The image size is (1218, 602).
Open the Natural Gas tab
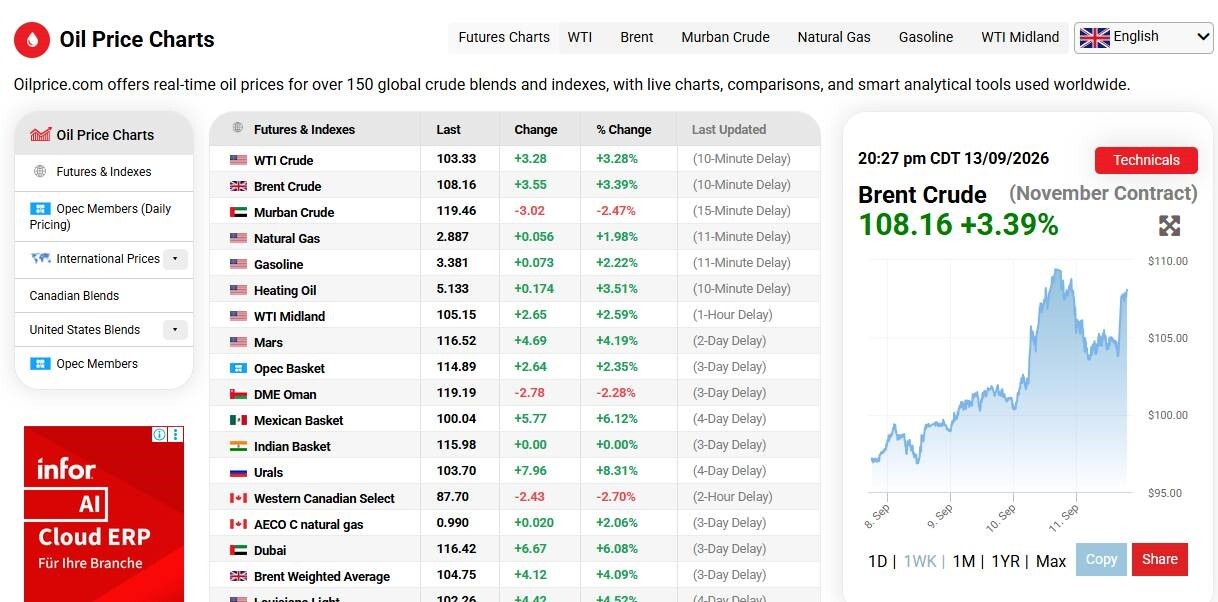[834, 37]
